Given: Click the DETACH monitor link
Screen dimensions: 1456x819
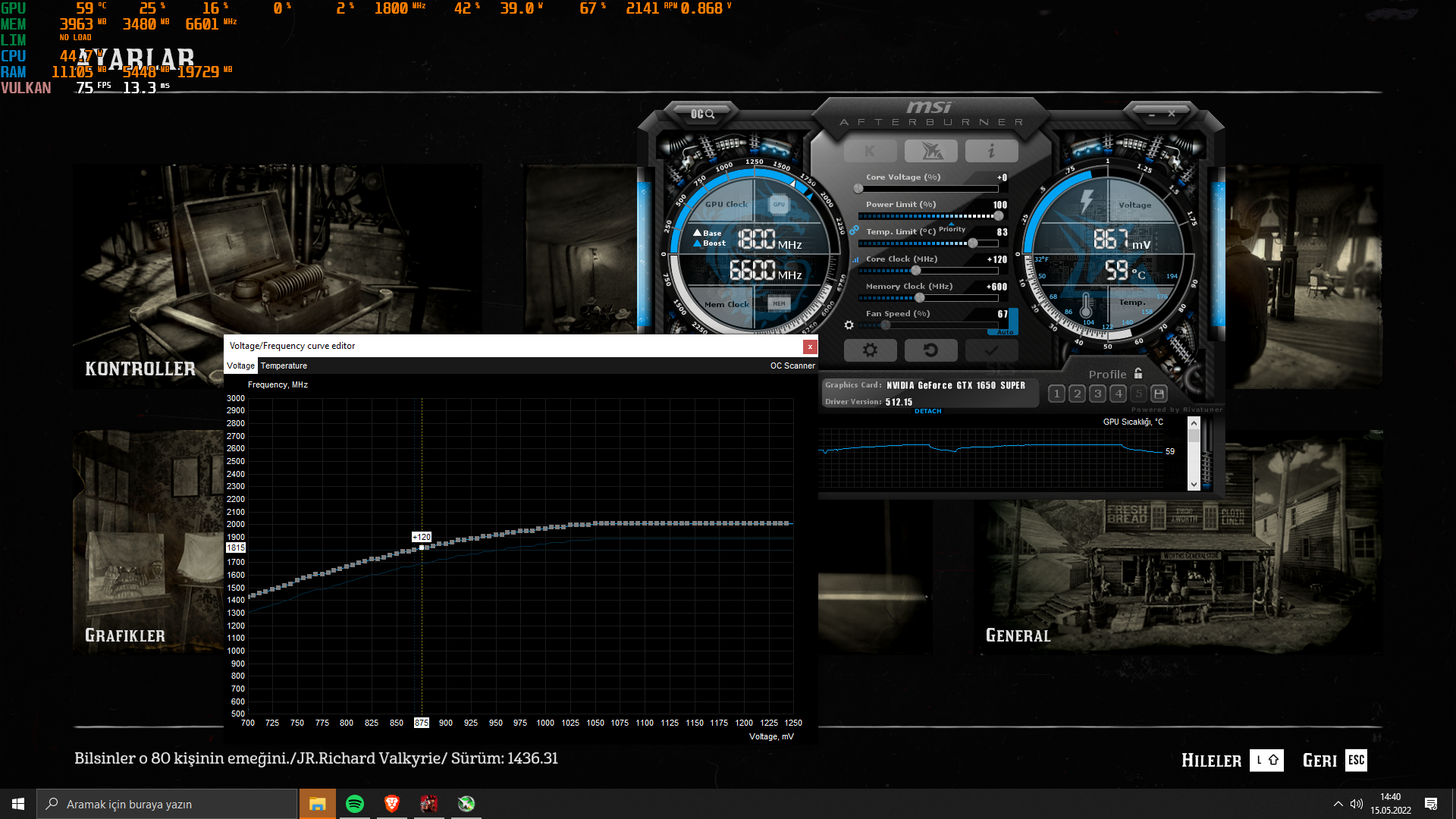Looking at the screenshot, I should [x=927, y=411].
